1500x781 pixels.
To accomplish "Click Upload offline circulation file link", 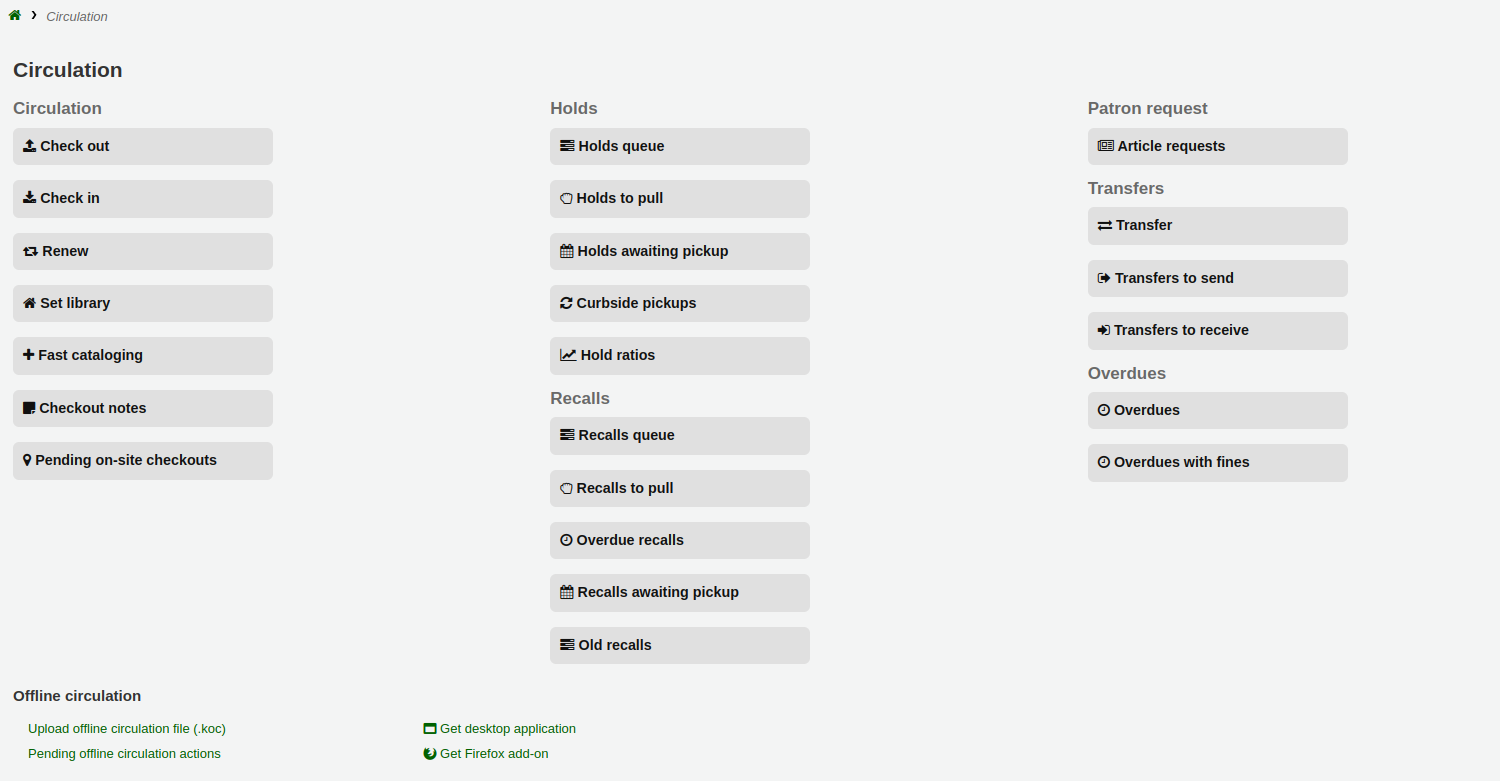I will 126,728.
